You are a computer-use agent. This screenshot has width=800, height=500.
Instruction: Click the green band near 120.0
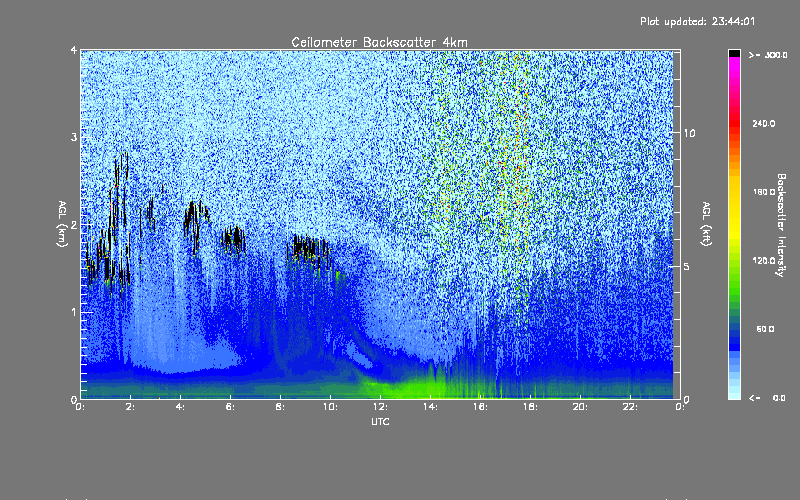734,265
